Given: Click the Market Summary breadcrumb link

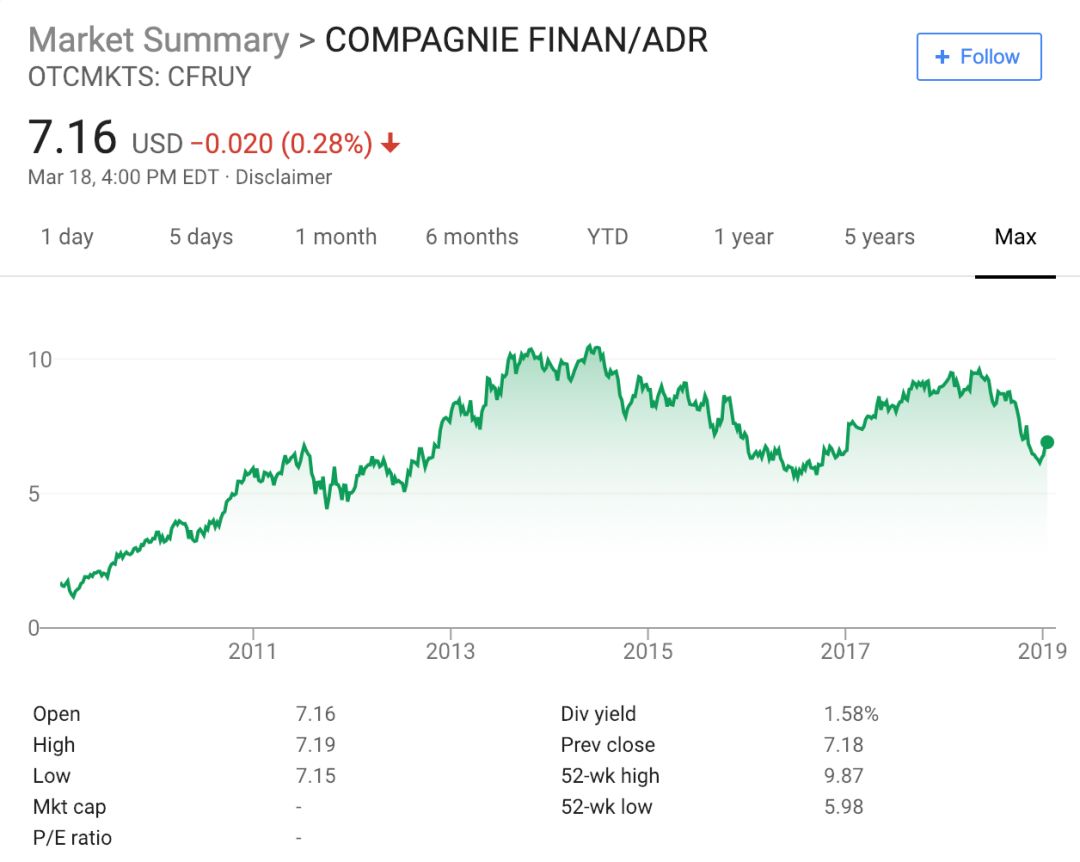Looking at the screenshot, I should click(x=158, y=40).
